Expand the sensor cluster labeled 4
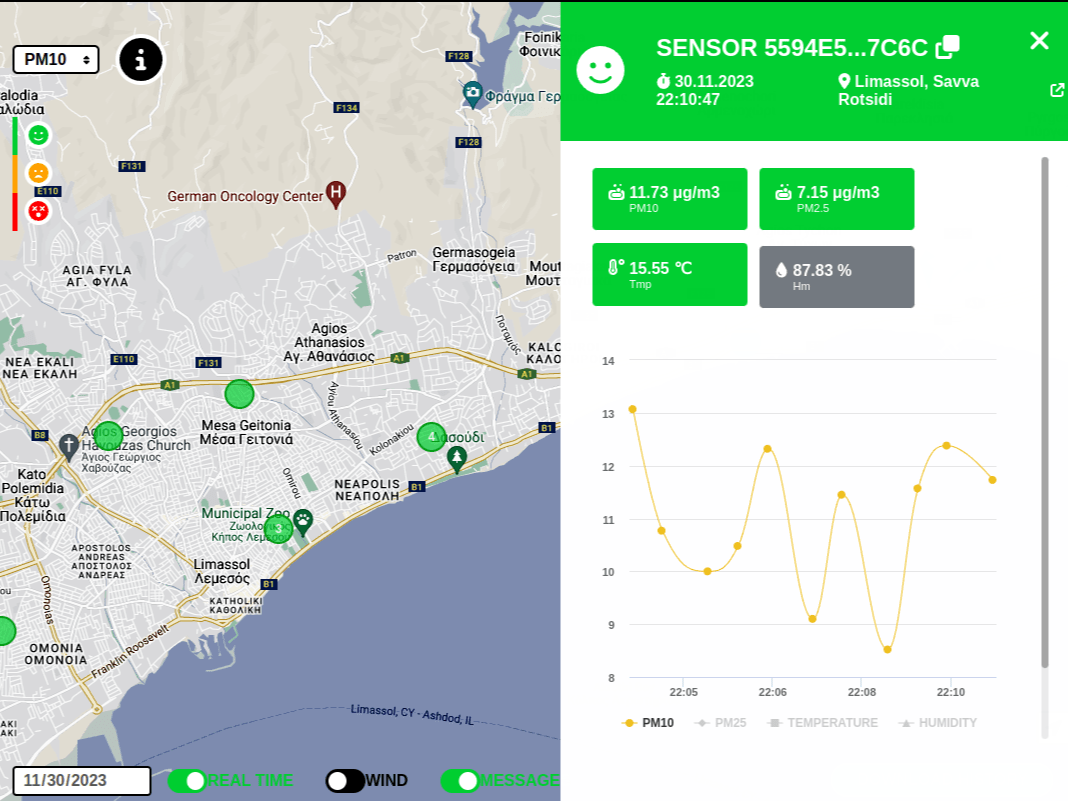 (x=432, y=437)
